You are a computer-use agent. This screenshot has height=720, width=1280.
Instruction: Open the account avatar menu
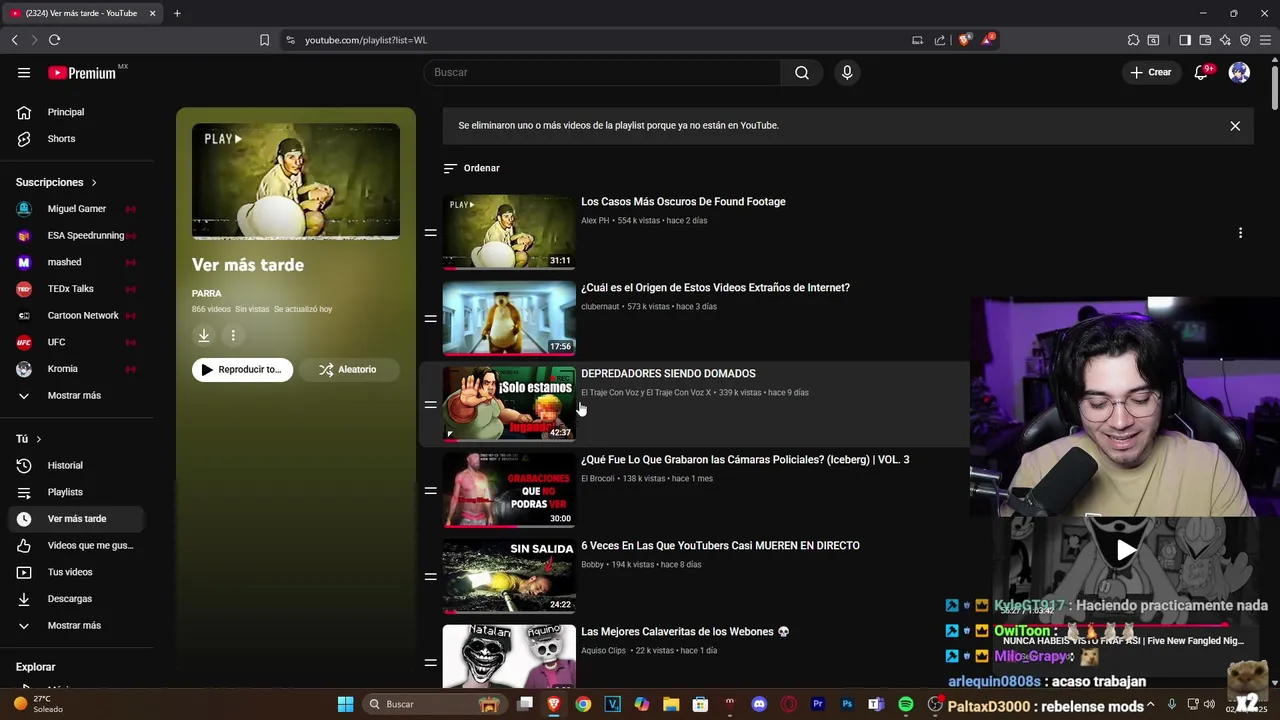(x=1239, y=72)
